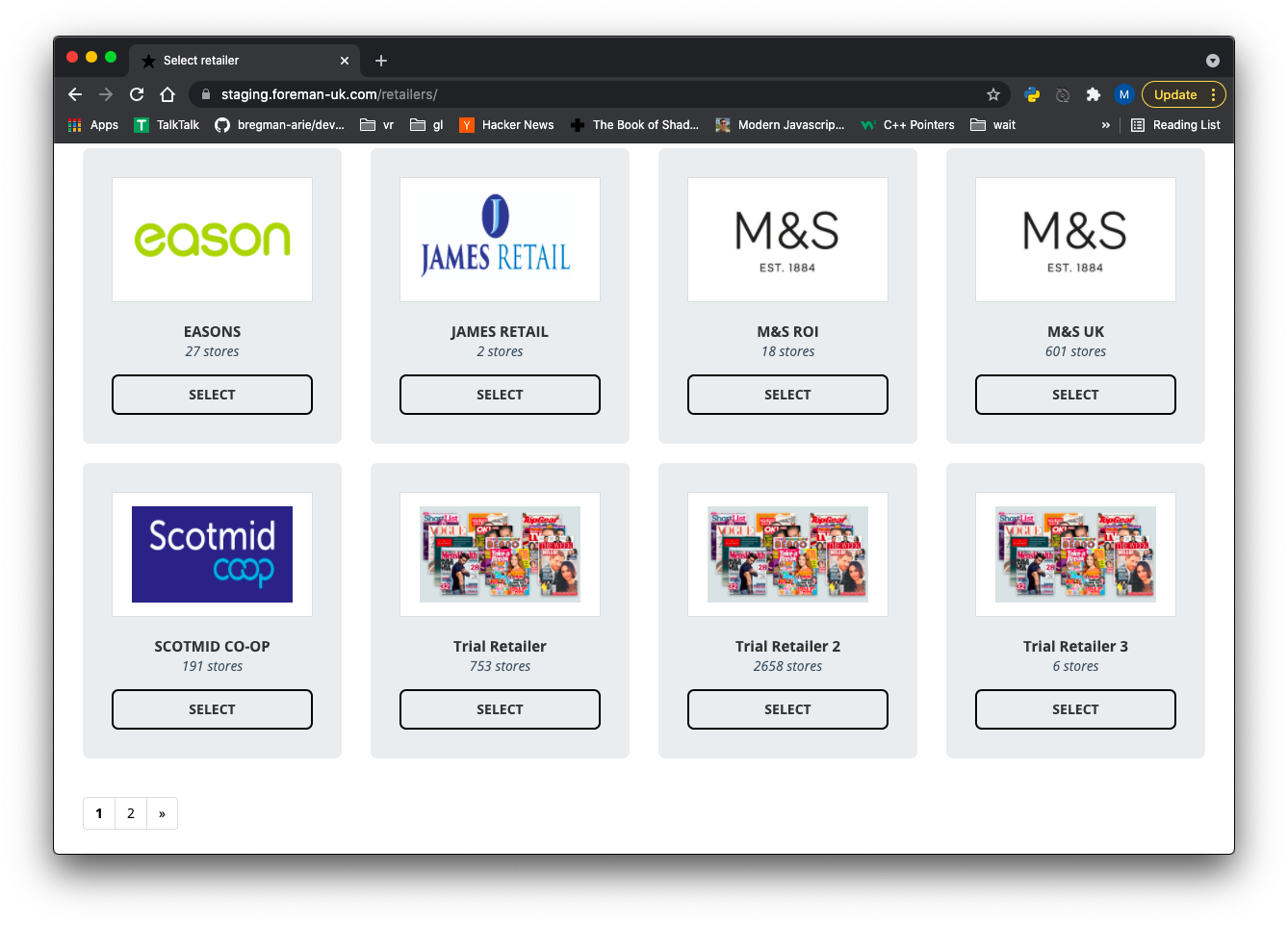Click the '601 stores' text

pyautogui.click(x=1075, y=351)
